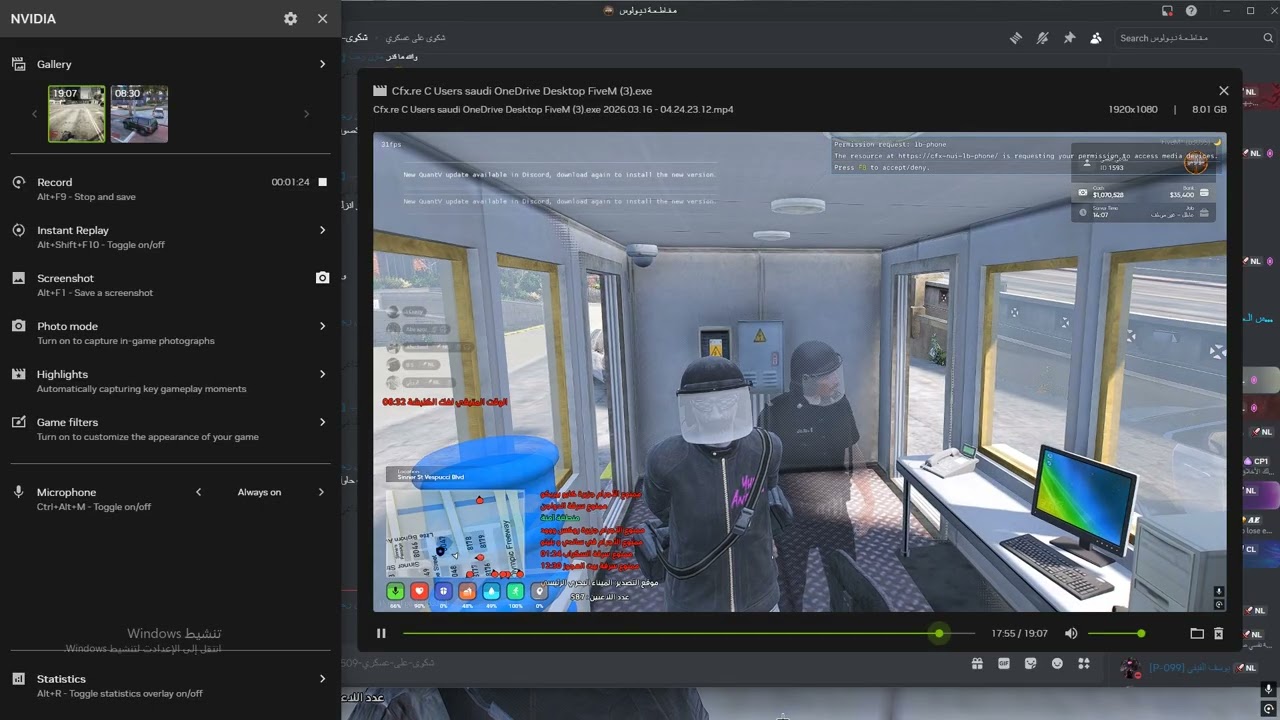Open Discord pinned messages
The width and height of the screenshot is (1280, 720).
coord(1069,38)
